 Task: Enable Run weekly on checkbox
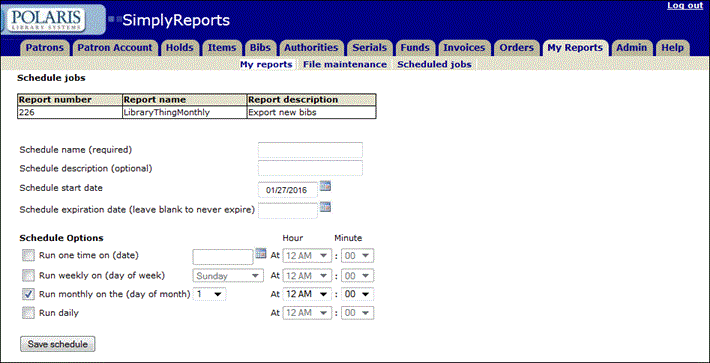28,275
